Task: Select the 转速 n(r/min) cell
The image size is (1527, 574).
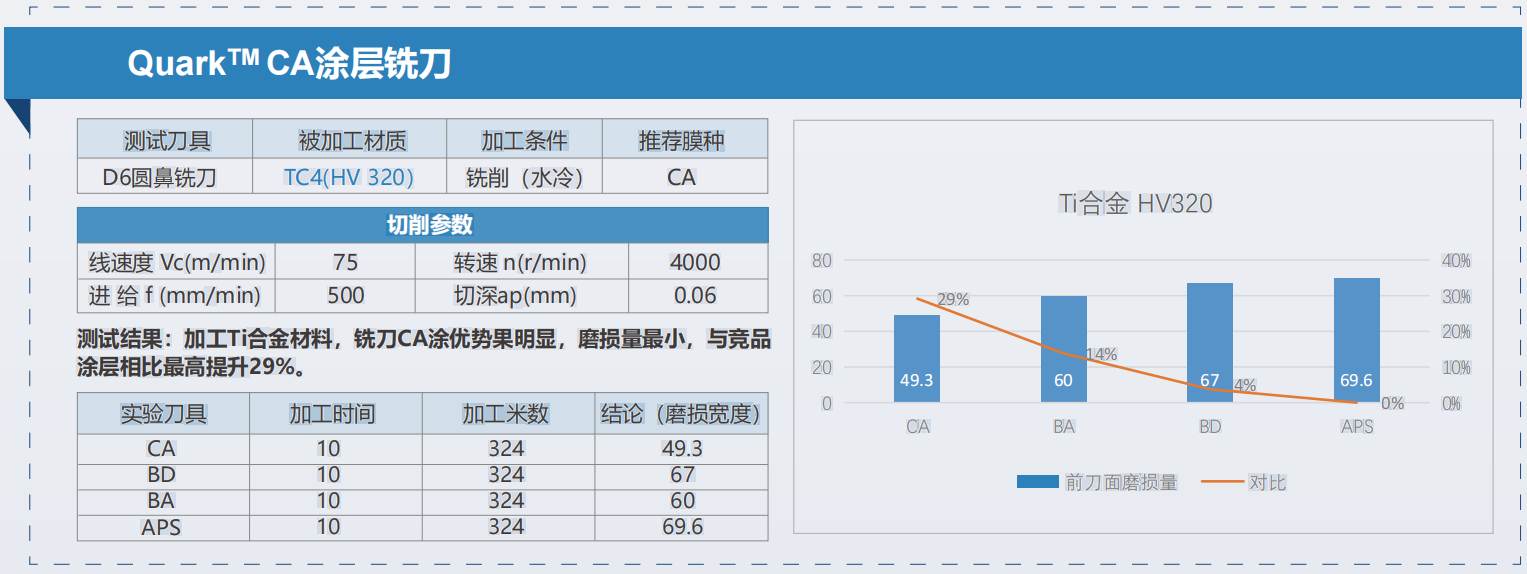Action: click(x=522, y=262)
